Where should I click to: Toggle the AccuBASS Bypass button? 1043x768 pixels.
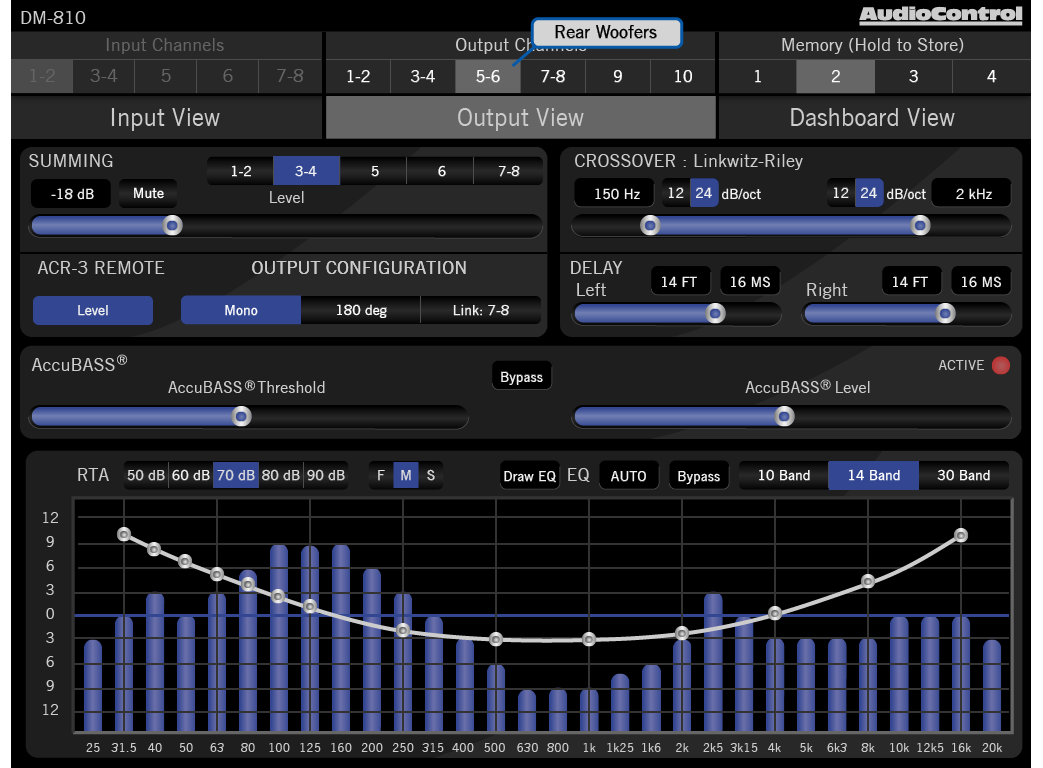coord(521,377)
